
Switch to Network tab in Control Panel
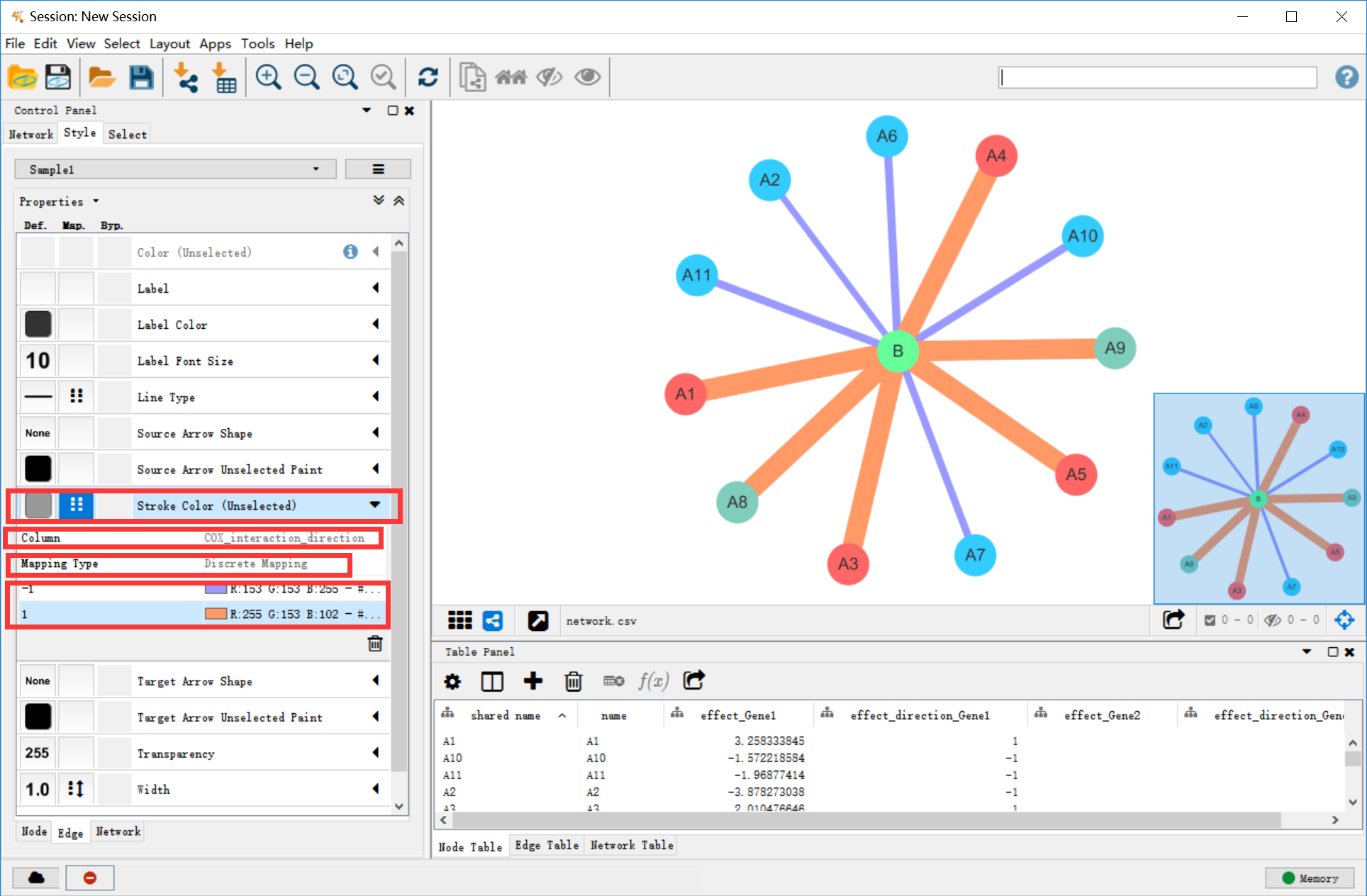click(30, 134)
